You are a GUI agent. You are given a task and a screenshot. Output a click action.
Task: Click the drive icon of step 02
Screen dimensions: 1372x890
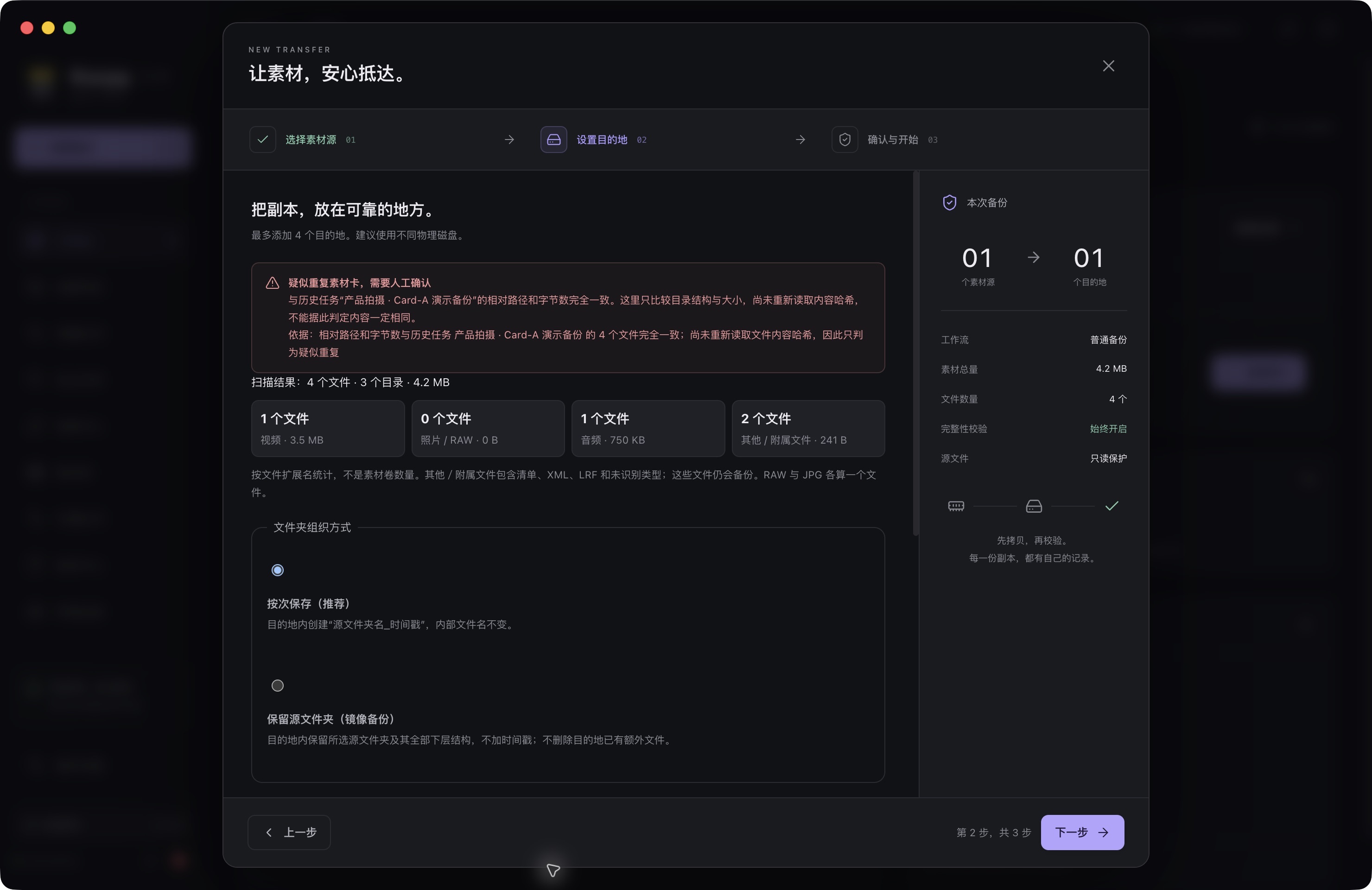click(x=553, y=140)
